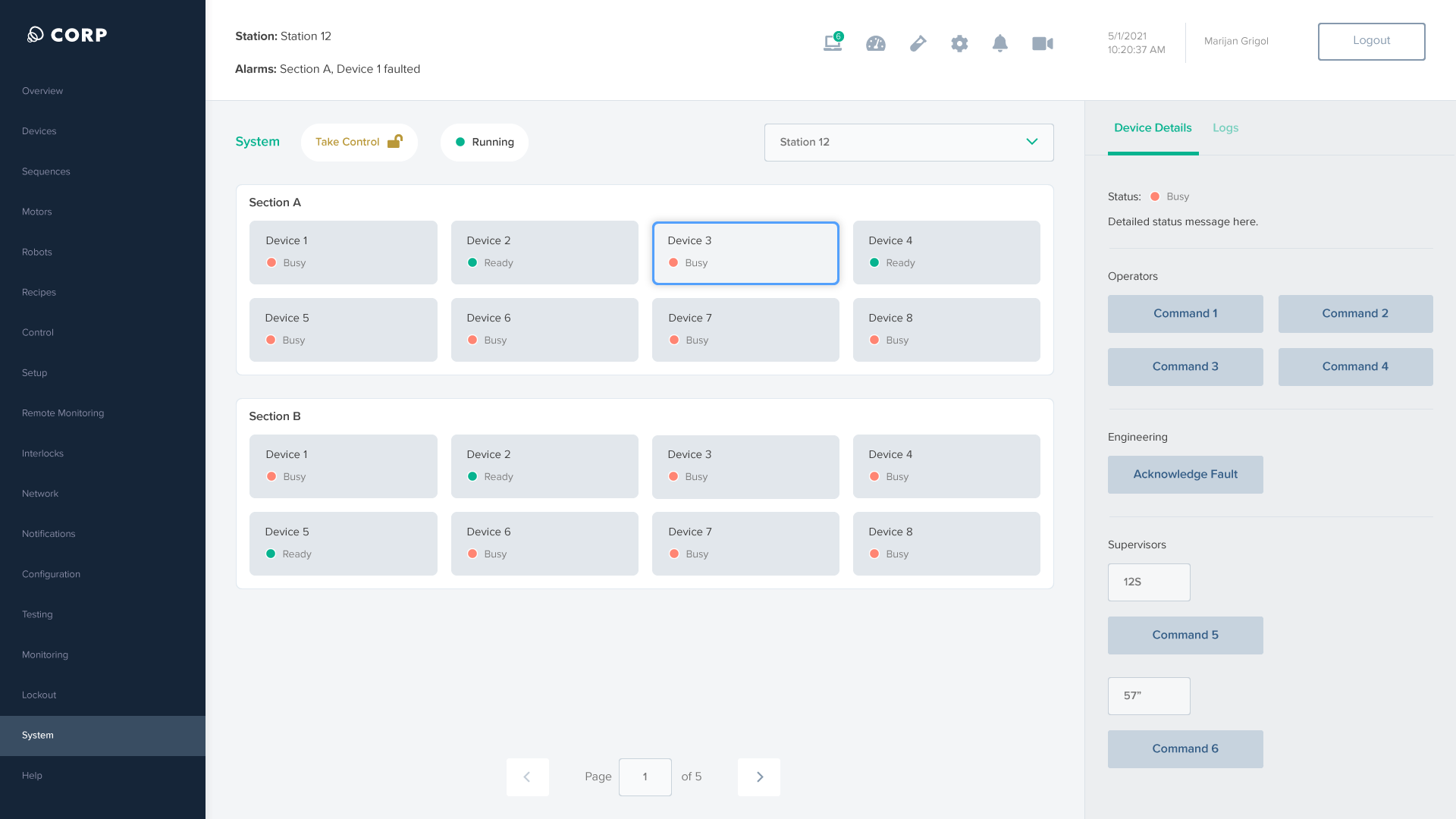Screen dimensions: 1456x819
Task: Click the Logout button
Action: [x=1371, y=41]
